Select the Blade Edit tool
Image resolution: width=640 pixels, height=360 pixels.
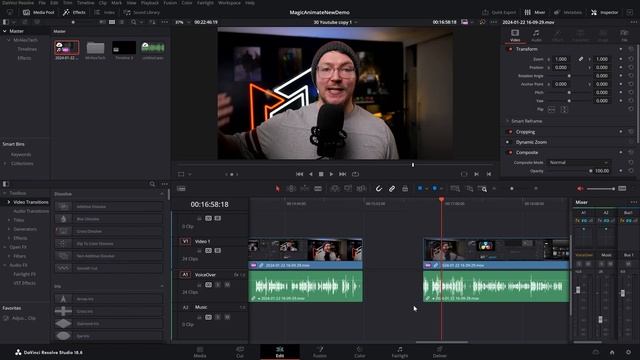coord(318,189)
